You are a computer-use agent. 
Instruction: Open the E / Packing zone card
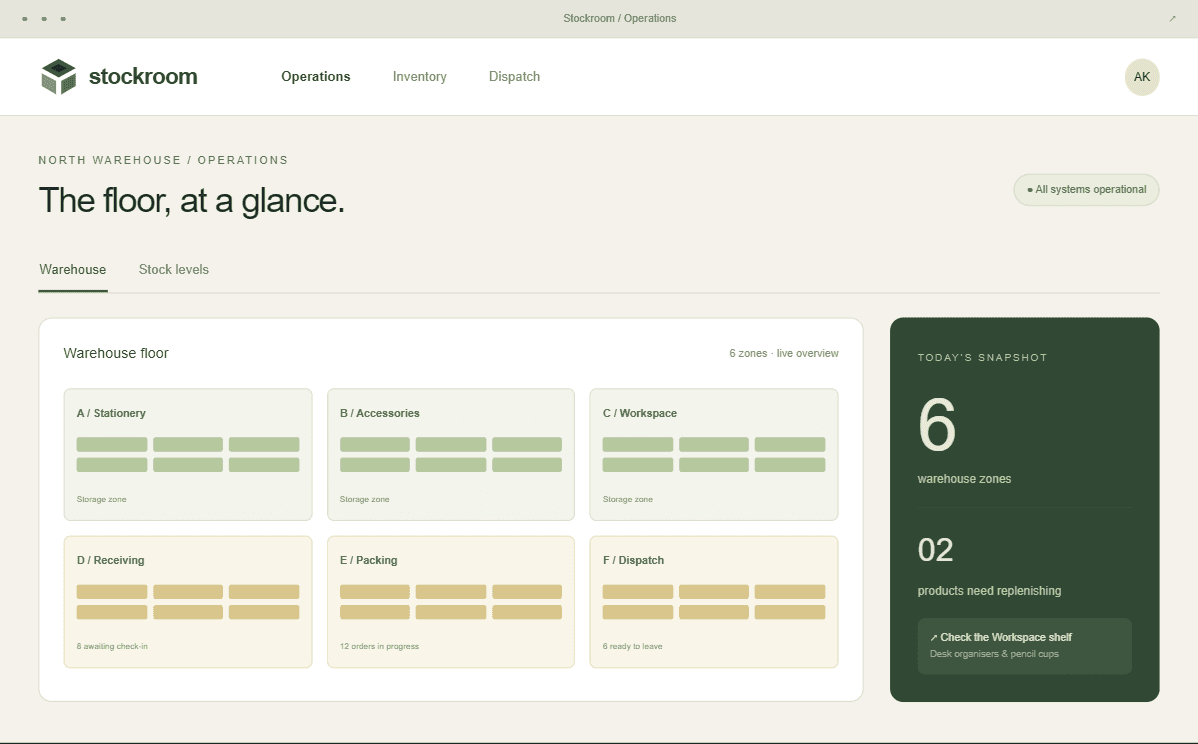[451, 602]
